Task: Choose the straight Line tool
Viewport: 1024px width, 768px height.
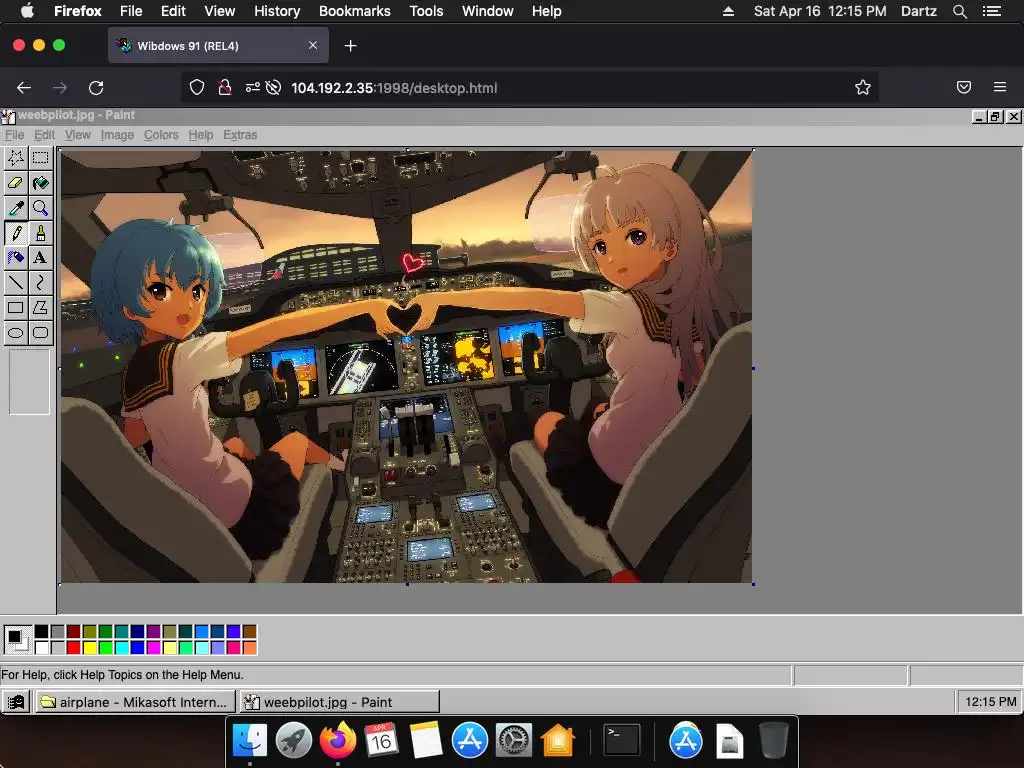Action: click(16, 283)
